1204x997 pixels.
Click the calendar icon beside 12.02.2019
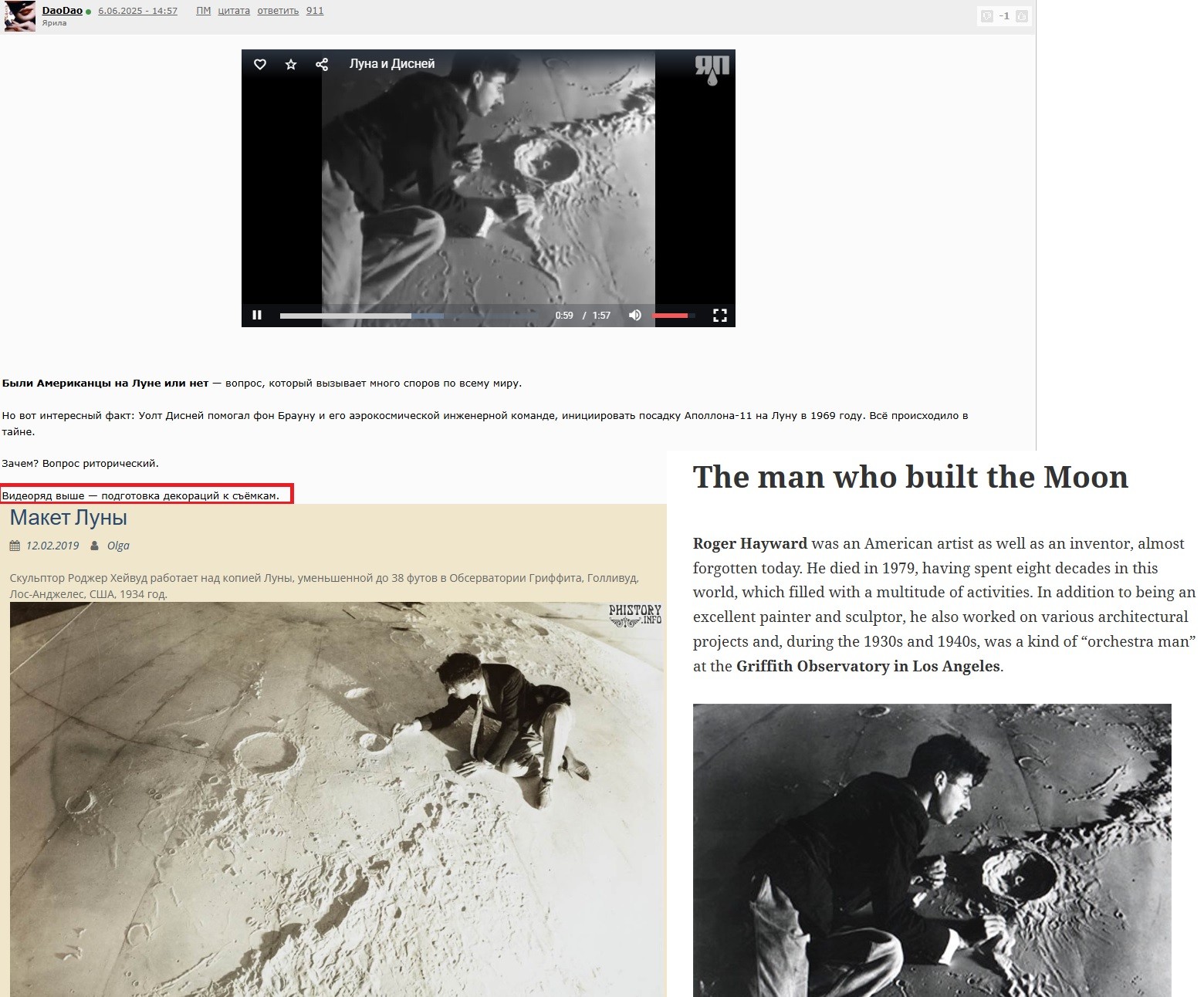point(15,546)
